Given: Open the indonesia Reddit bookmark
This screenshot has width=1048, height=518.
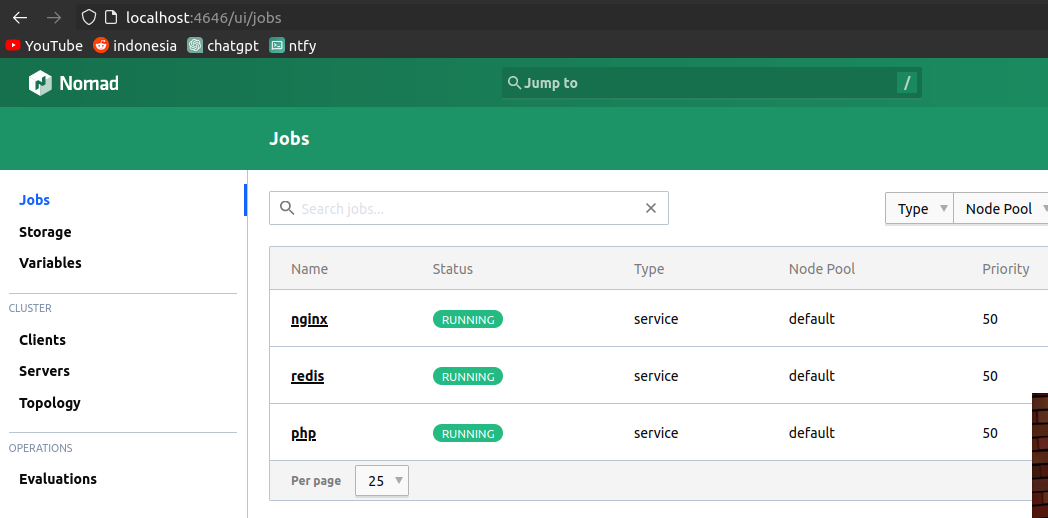Looking at the screenshot, I should click(135, 45).
